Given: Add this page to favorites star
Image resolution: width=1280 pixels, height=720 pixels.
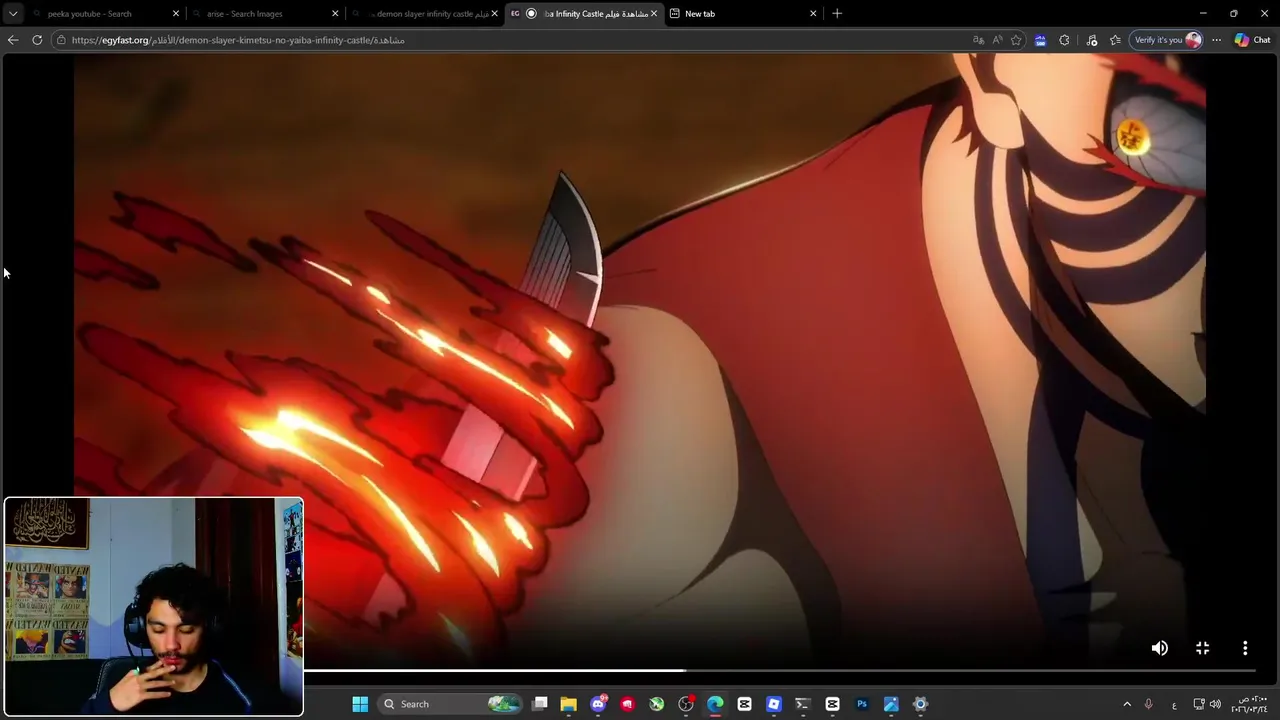Looking at the screenshot, I should 1016,40.
